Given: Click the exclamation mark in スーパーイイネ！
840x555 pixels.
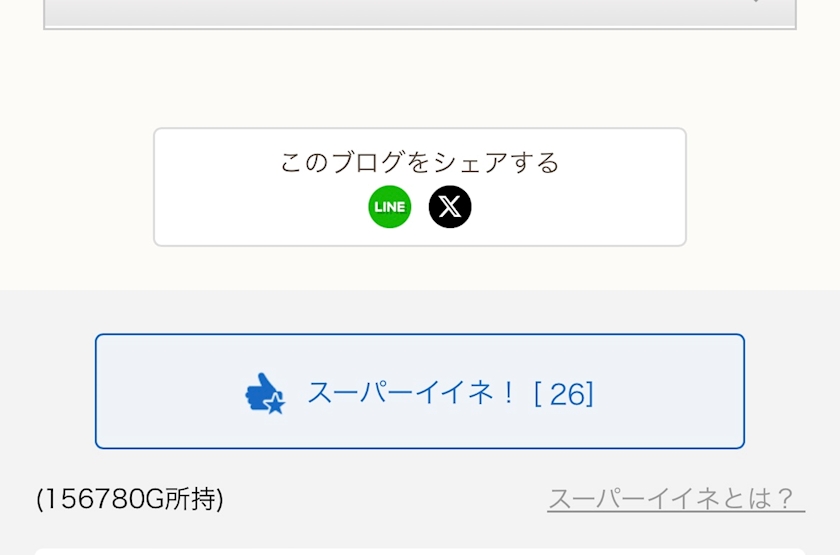Looking at the screenshot, I should 508,393.
